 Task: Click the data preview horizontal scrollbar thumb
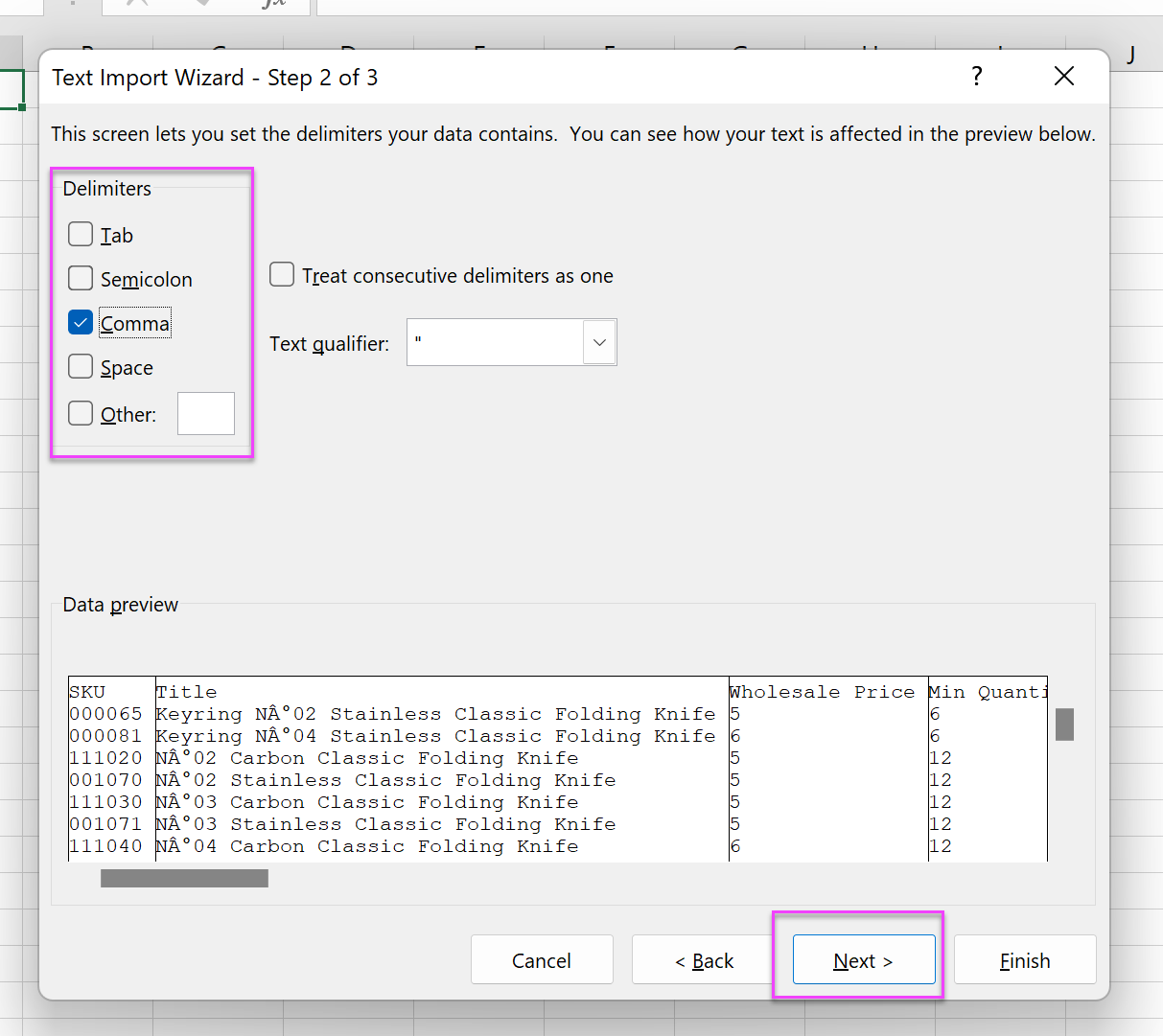(x=184, y=878)
